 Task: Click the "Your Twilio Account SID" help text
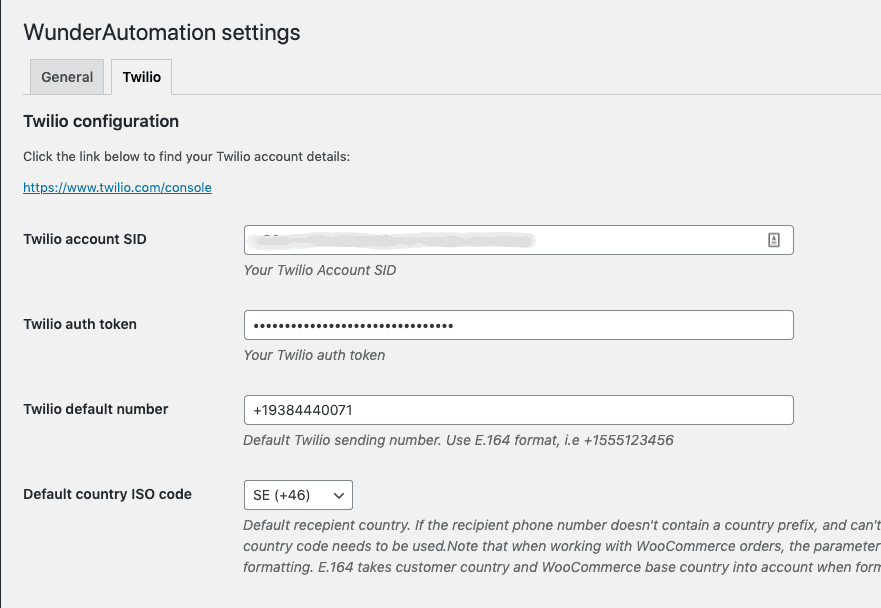click(320, 270)
